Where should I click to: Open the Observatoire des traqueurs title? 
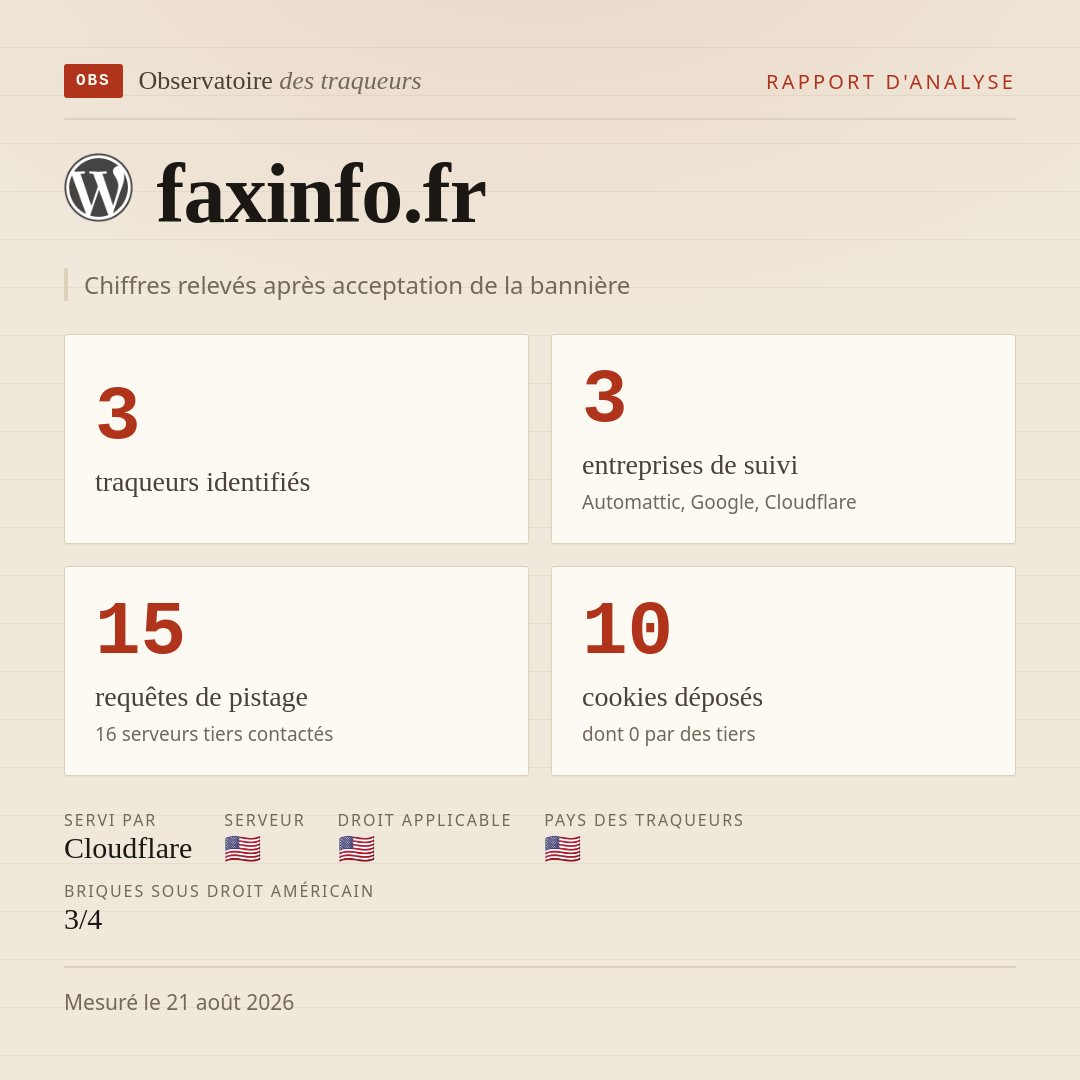pyautogui.click(x=280, y=81)
